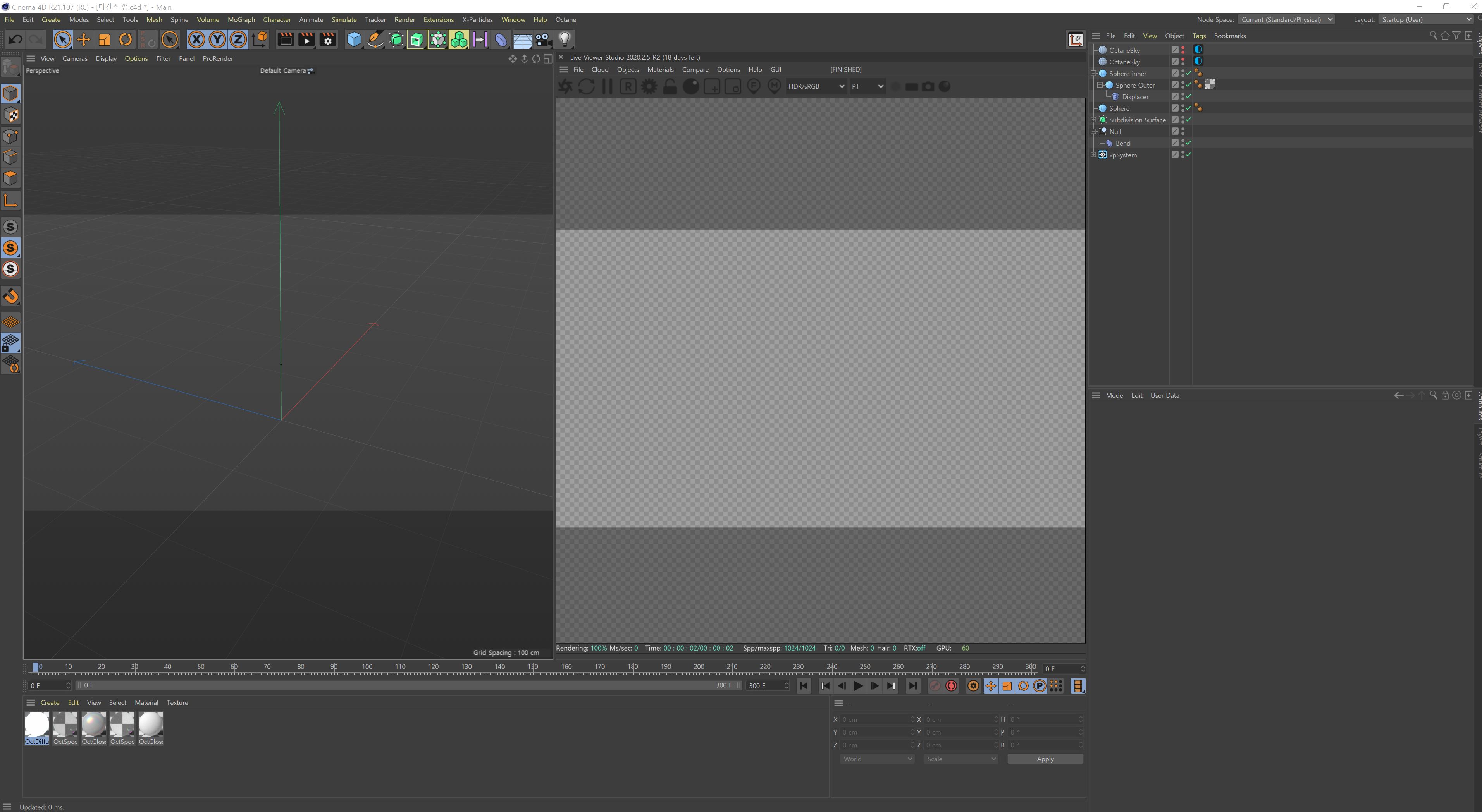The height and width of the screenshot is (812, 1482).
Task: Select the OctDiffu material thumbnail
Action: point(37,728)
